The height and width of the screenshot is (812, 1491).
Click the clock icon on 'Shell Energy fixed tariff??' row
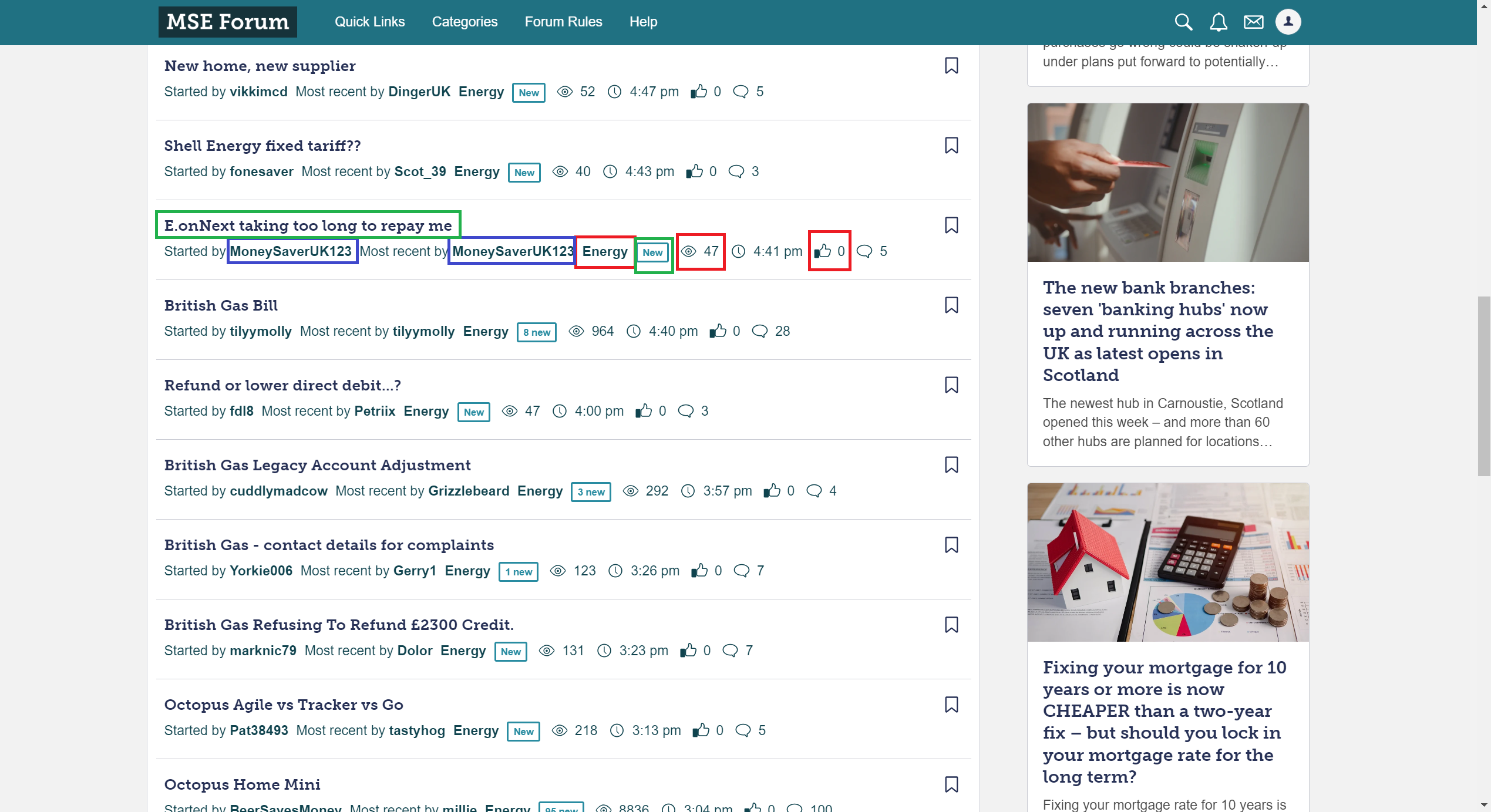pos(610,171)
